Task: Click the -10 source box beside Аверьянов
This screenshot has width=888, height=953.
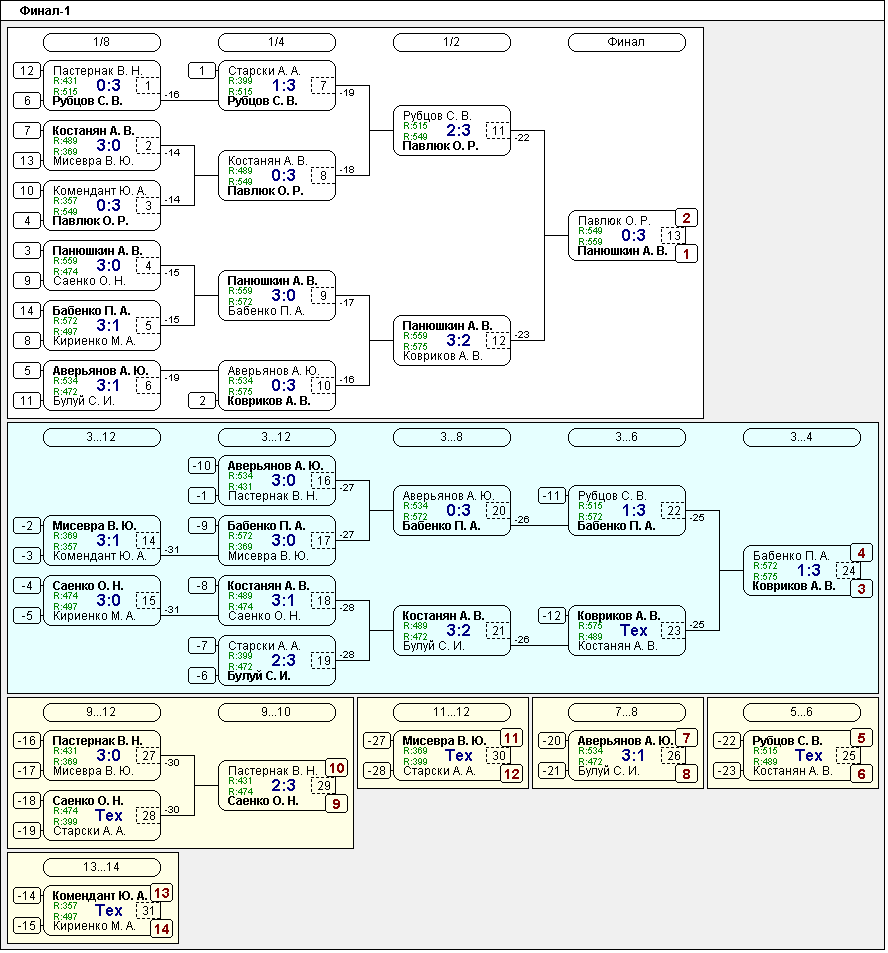Action: [202, 466]
